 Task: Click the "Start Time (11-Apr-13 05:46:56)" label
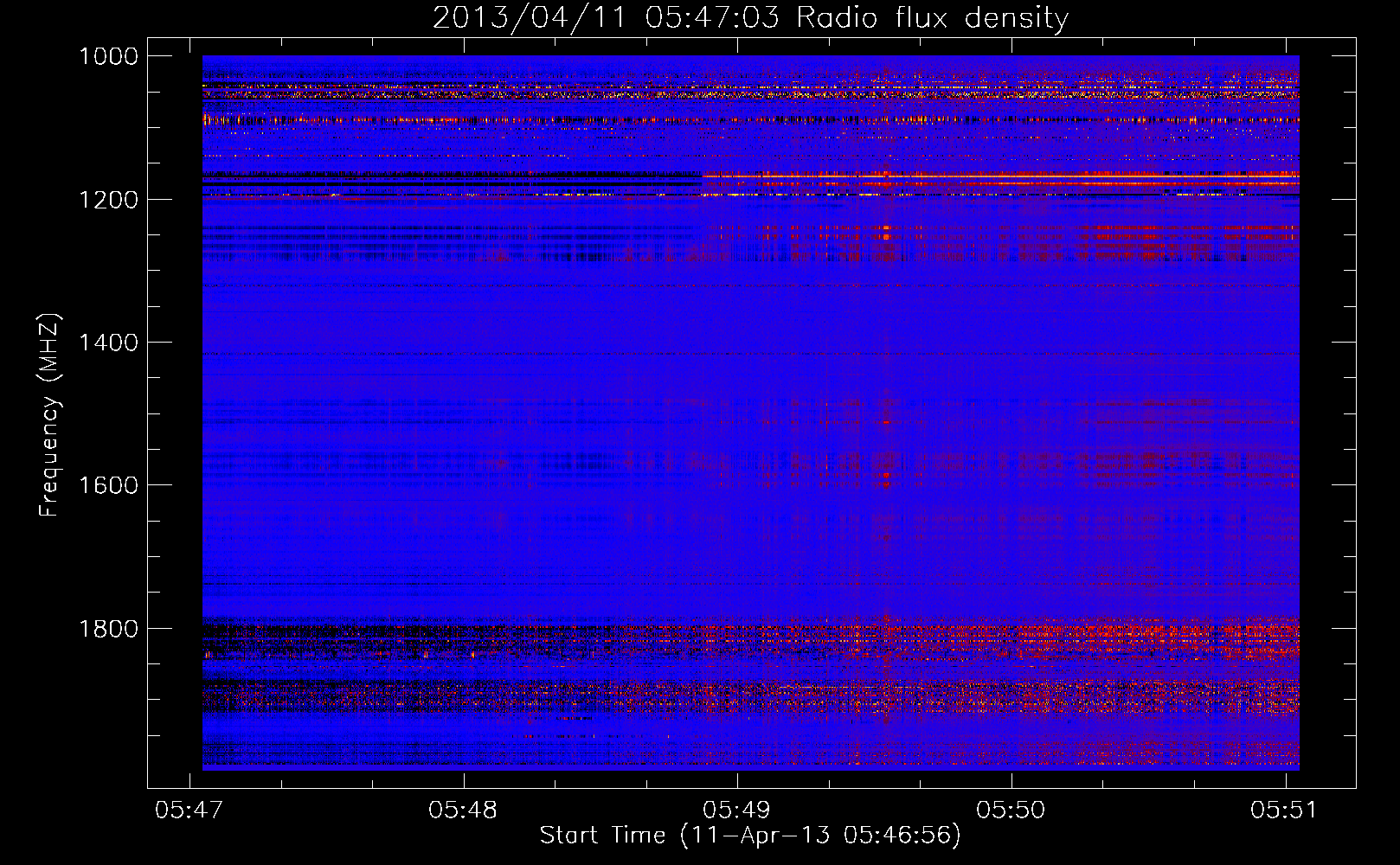(x=750, y=836)
